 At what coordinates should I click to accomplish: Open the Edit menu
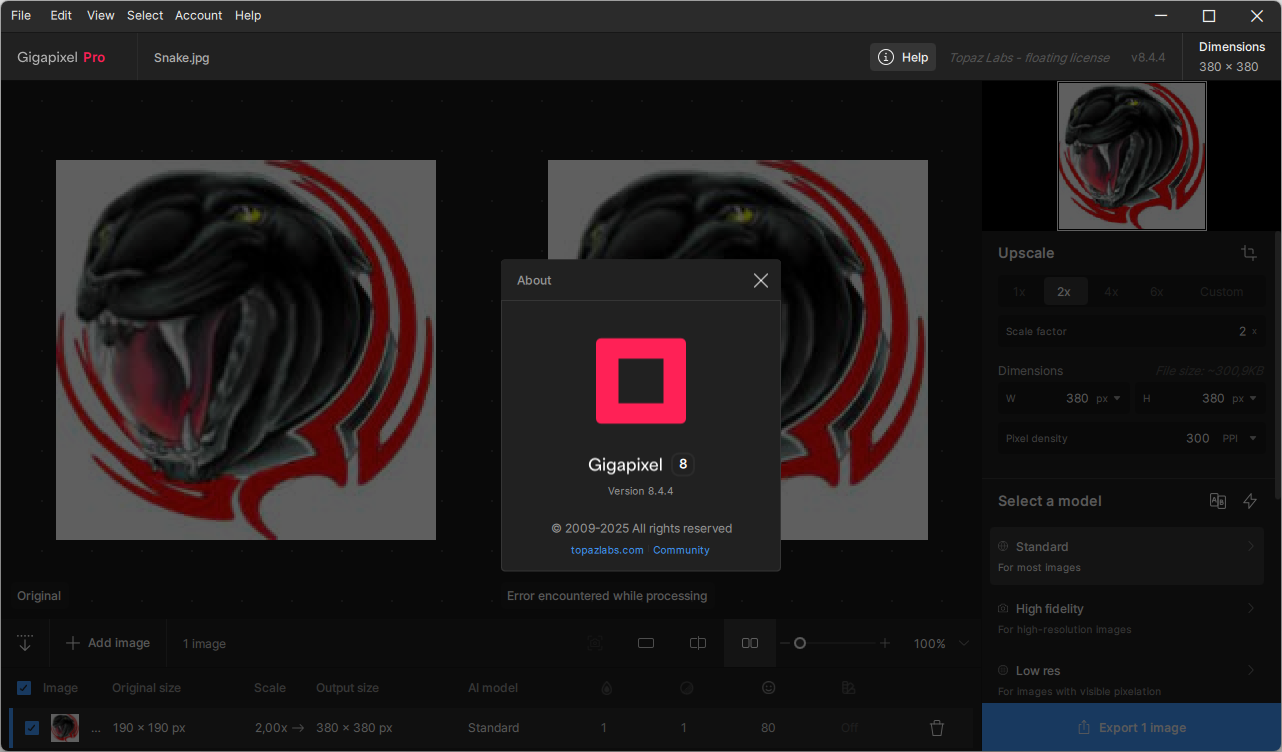pyautogui.click(x=61, y=15)
